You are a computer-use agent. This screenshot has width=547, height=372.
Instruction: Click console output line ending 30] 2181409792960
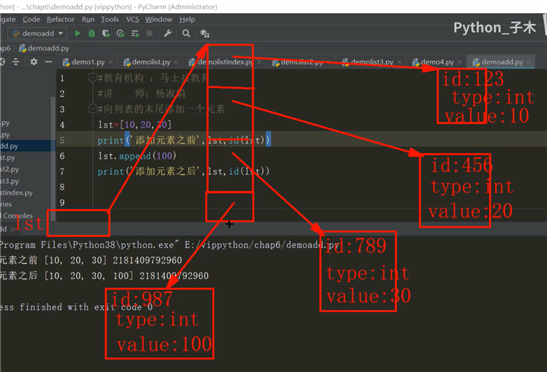click(91, 260)
